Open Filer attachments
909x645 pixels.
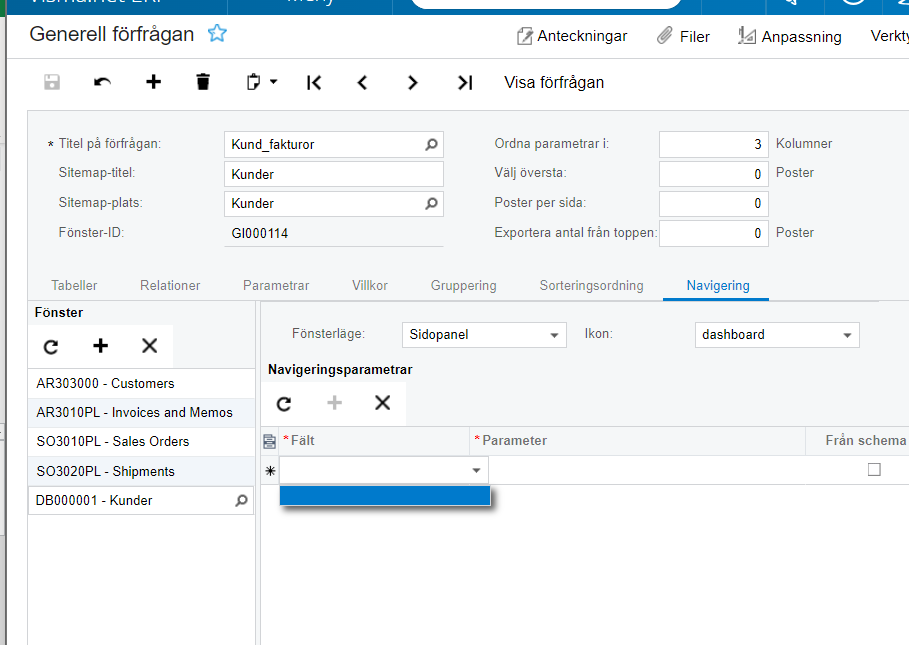(683, 36)
